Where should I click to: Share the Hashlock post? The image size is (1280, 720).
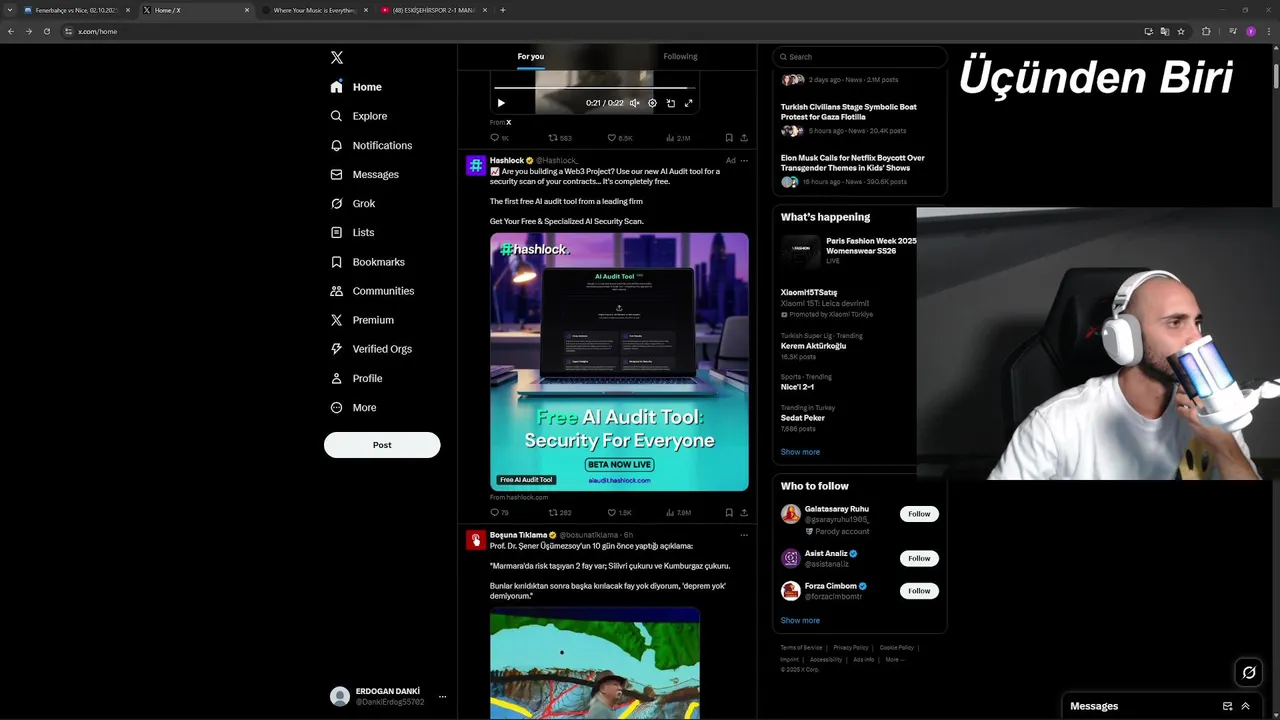point(743,513)
